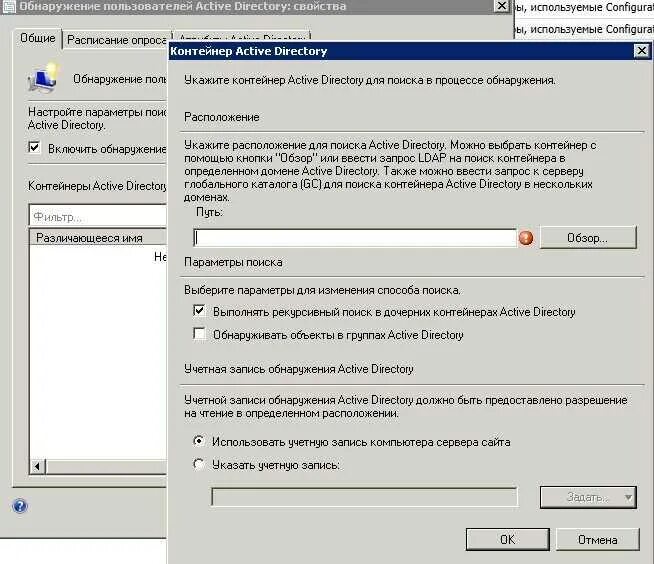The image size is (654, 564).
Task: Click the Фильтр filter field in properties window
Action: pyautogui.click(x=98, y=217)
